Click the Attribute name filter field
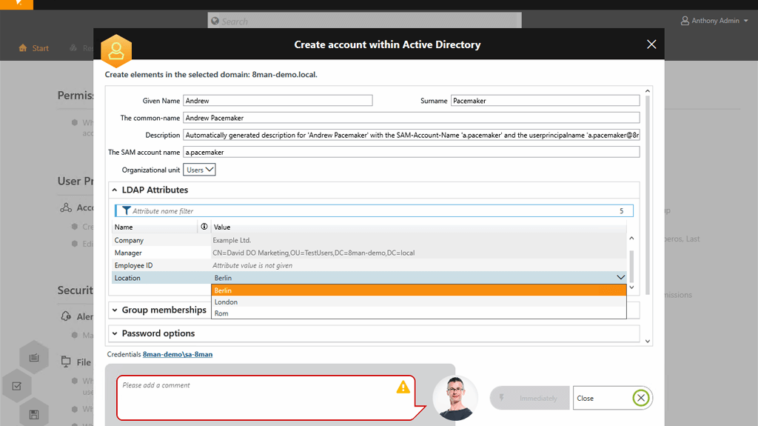Image resolution: width=758 pixels, height=426 pixels. (370, 211)
